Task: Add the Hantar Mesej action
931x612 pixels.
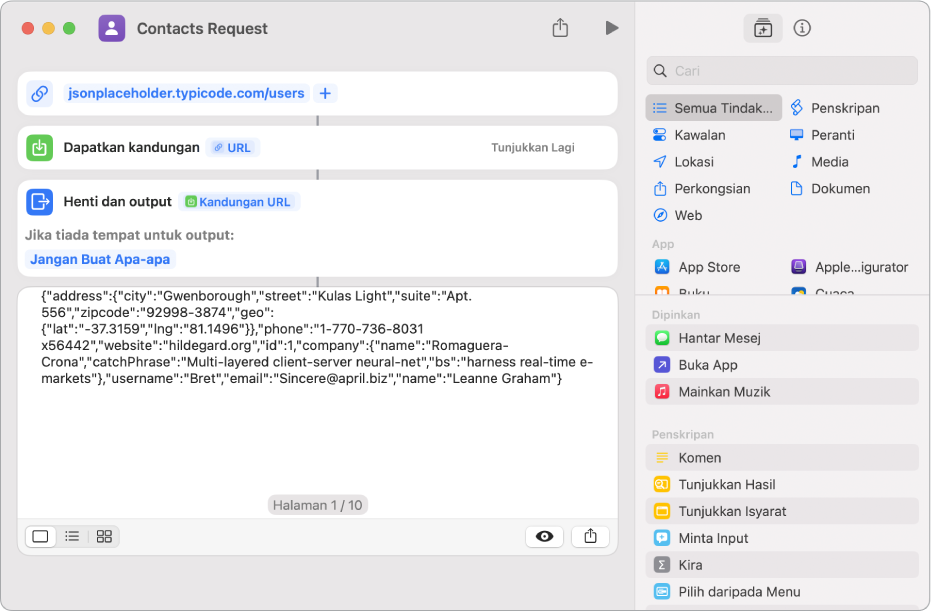Action: point(720,338)
